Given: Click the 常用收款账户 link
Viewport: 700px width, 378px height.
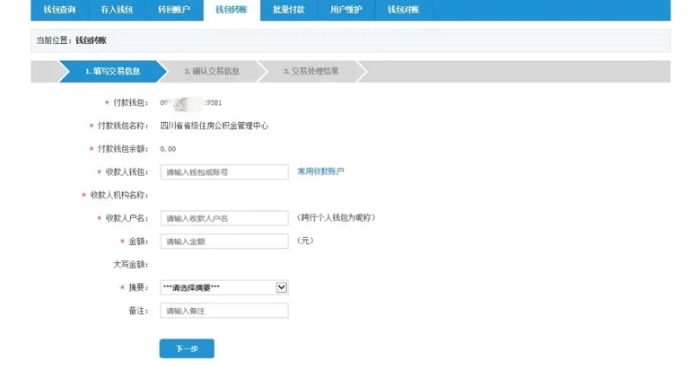Looking at the screenshot, I should [x=321, y=171].
